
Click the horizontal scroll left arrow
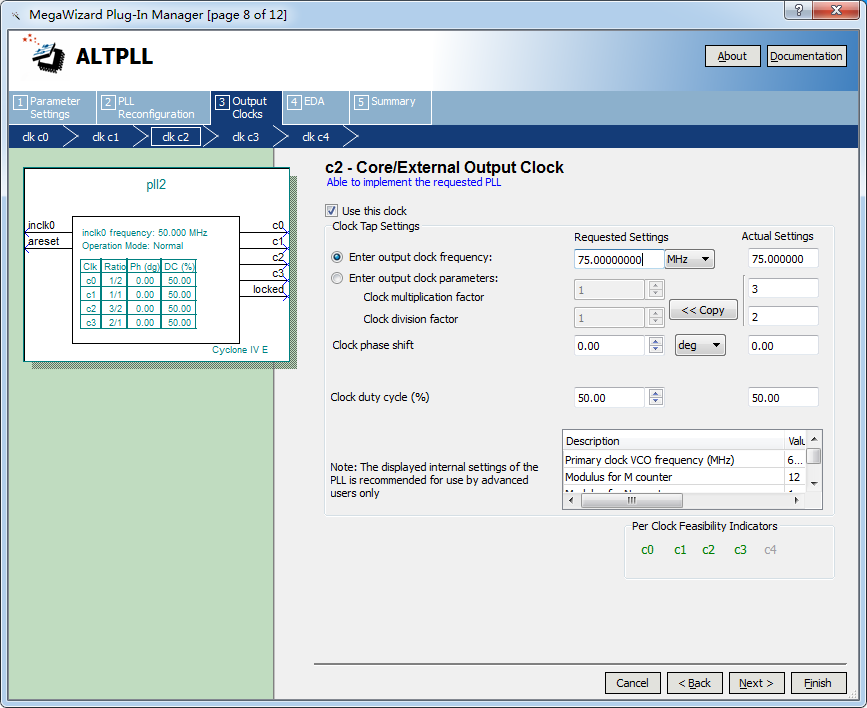point(571,500)
